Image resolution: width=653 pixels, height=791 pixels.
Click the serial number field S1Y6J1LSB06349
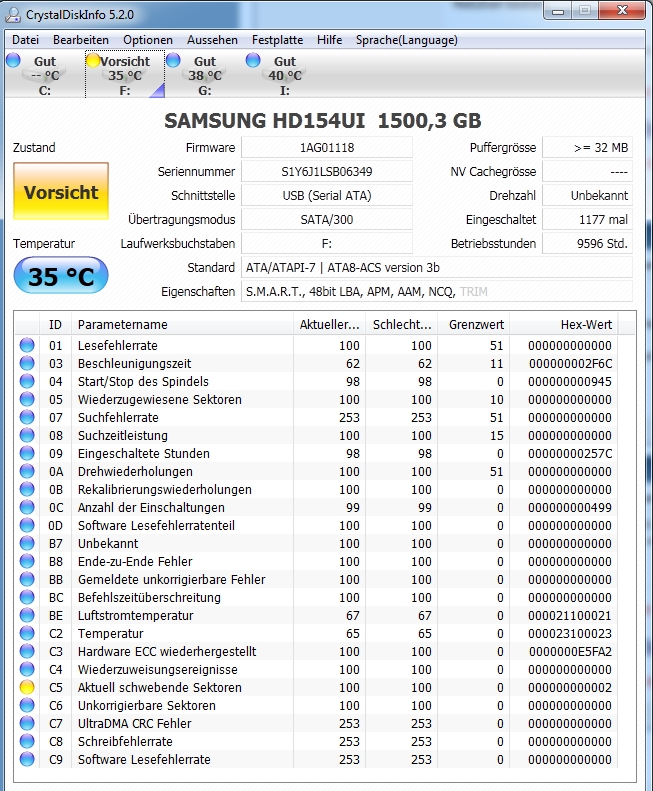click(x=326, y=172)
